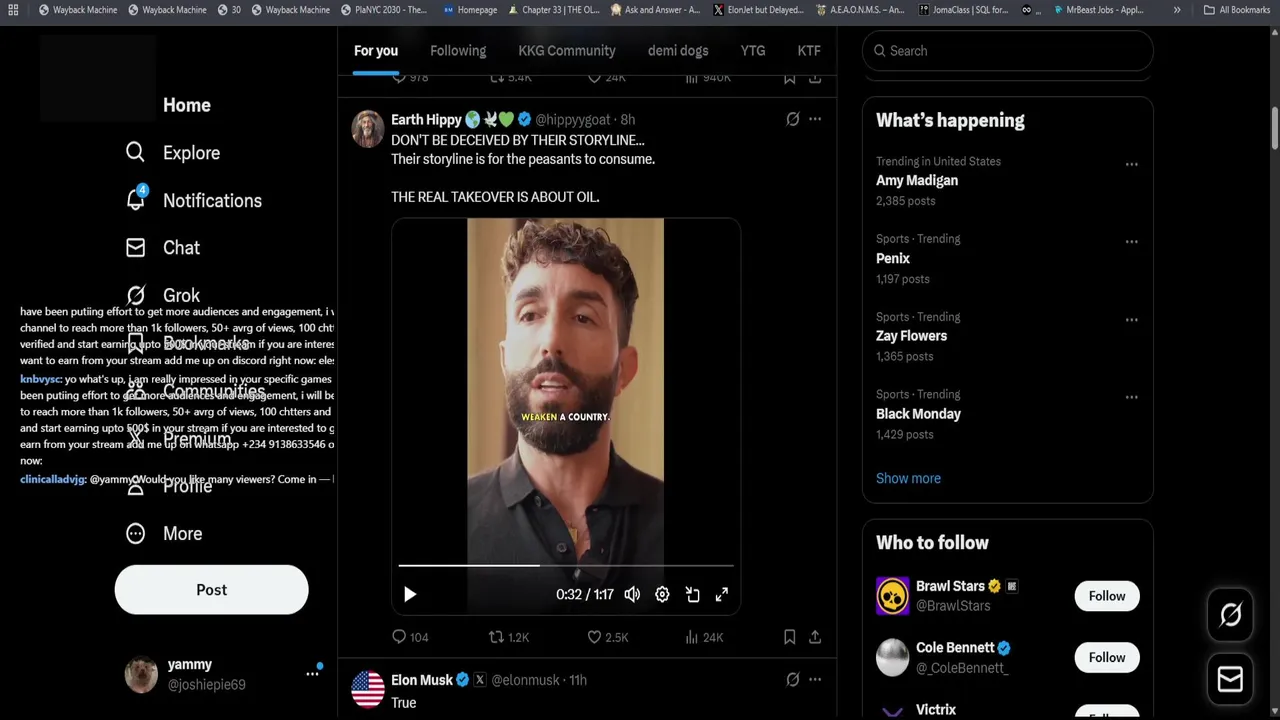Open Penix trending topic
The image size is (1280, 720).
point(893,258)
